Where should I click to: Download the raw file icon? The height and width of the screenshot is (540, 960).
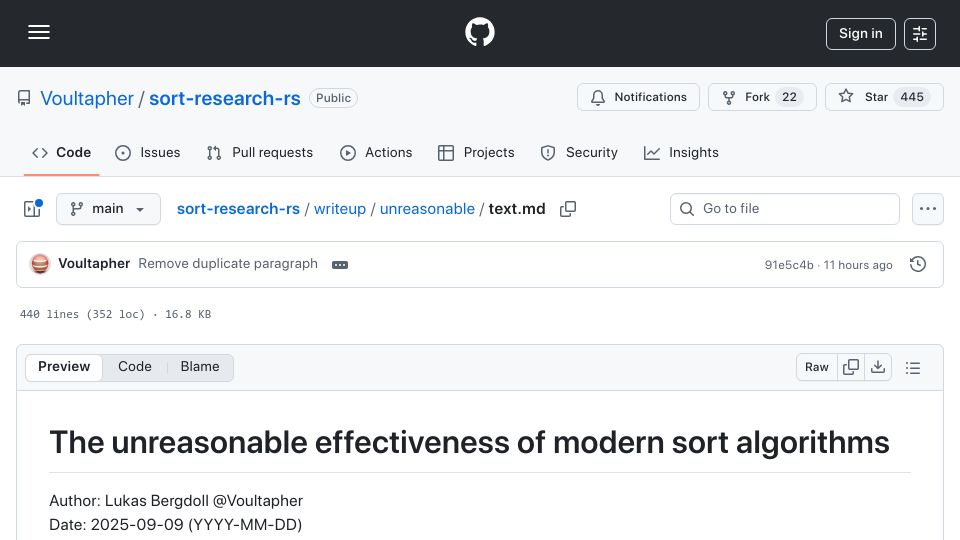coord(878,367)
